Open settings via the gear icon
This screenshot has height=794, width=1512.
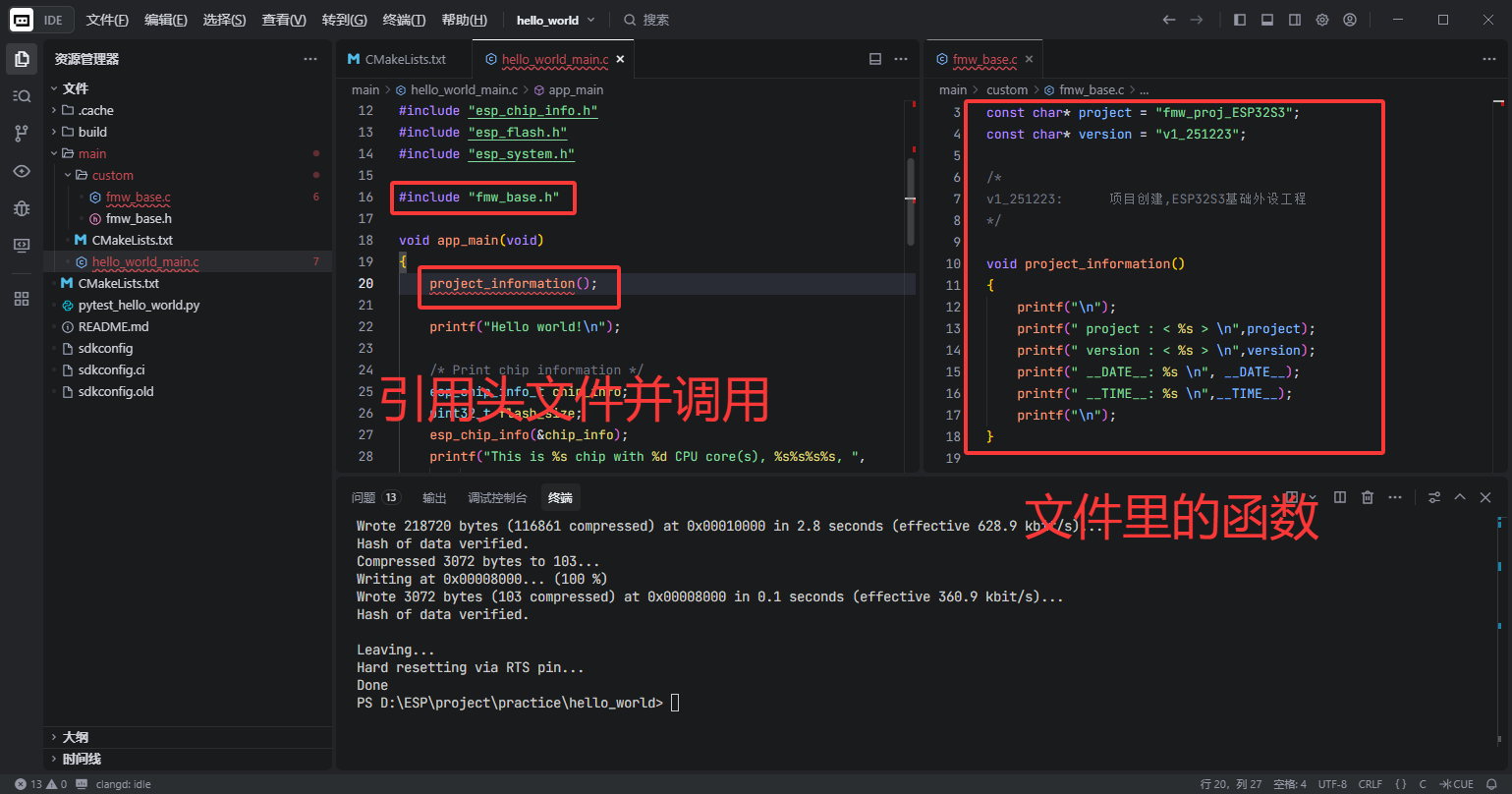click(x=1322, y=20)
